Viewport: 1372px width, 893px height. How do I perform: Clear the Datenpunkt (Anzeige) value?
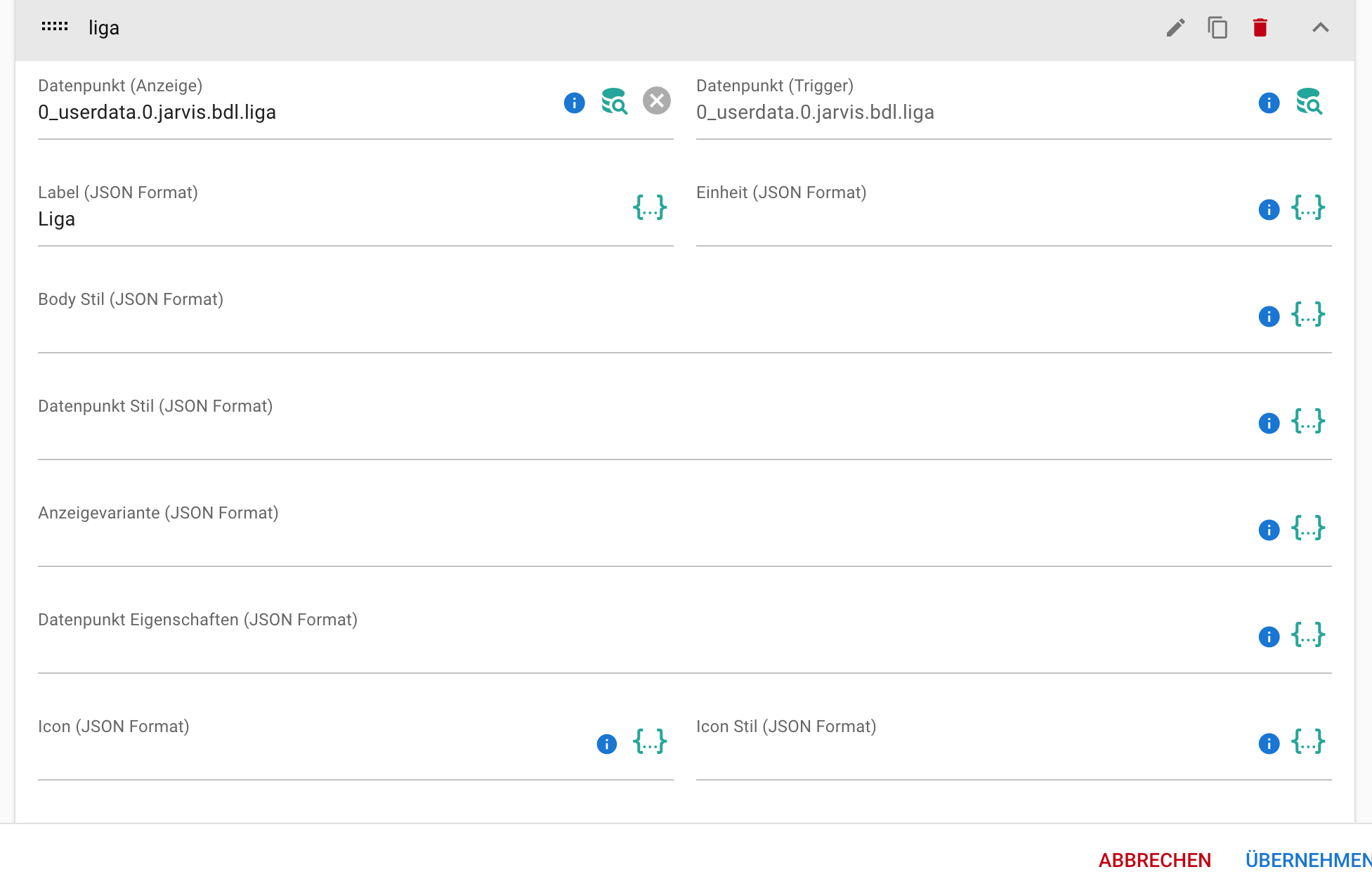tap(657, 101)
